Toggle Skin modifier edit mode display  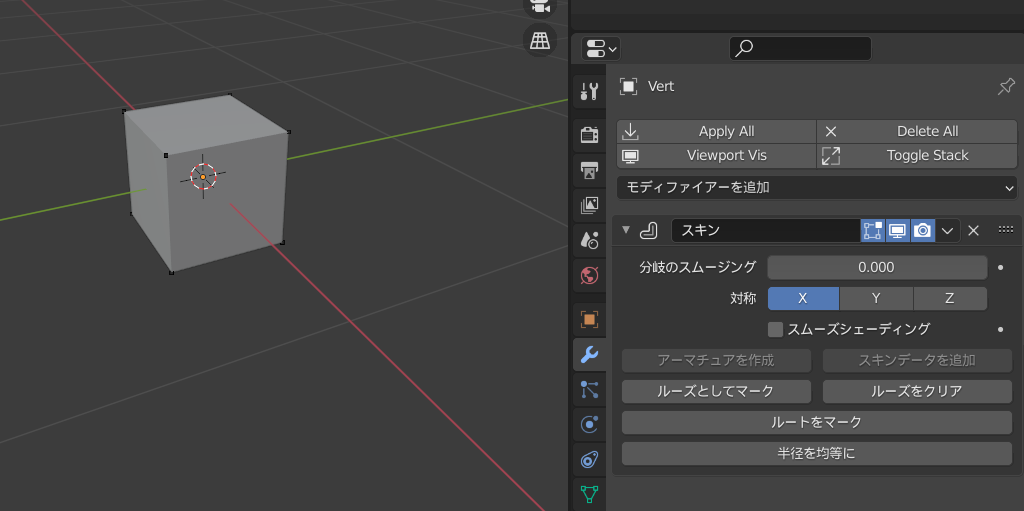[872, 230]
